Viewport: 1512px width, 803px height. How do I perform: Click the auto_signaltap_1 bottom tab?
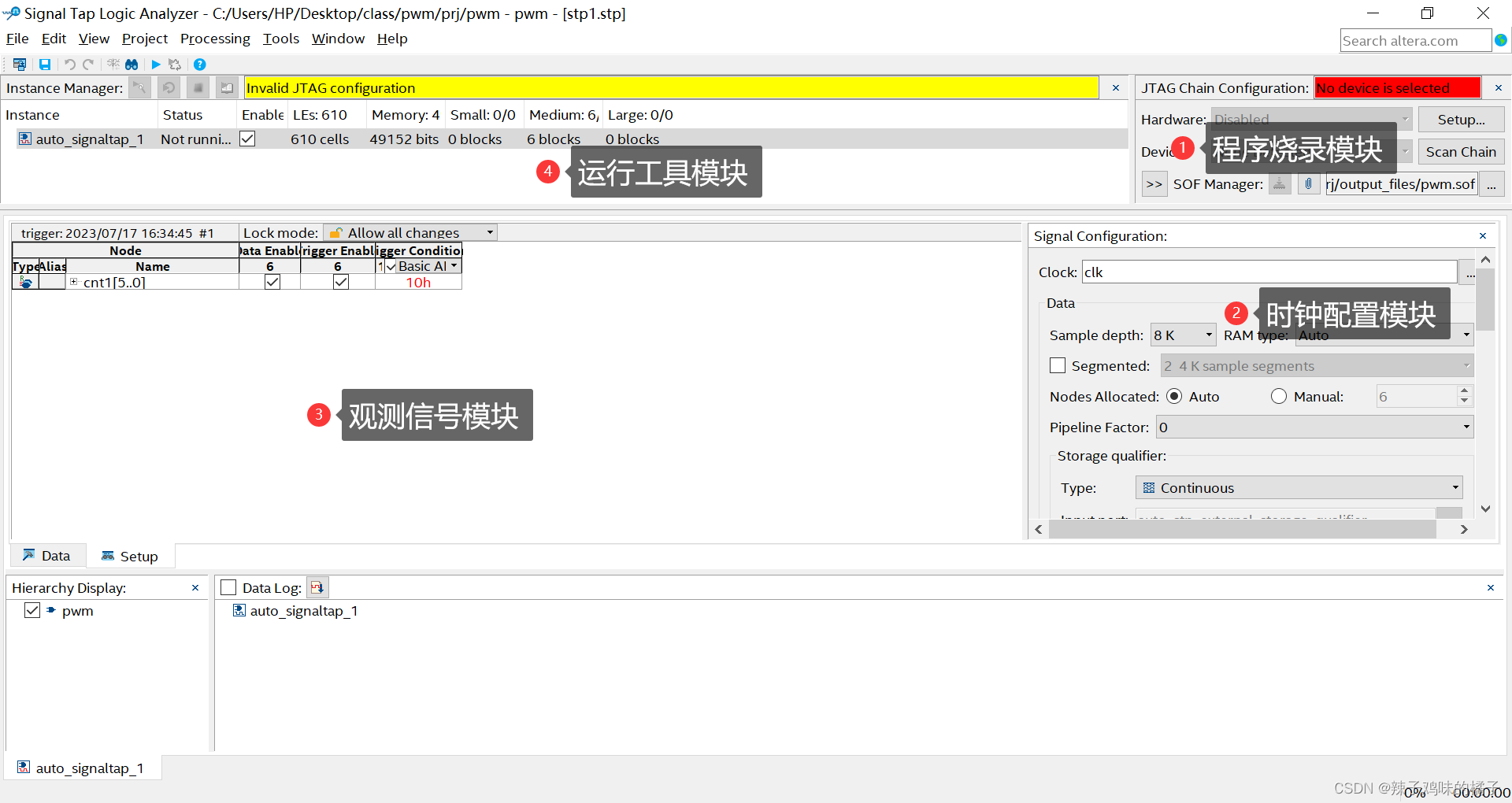(x=82, y=768)
